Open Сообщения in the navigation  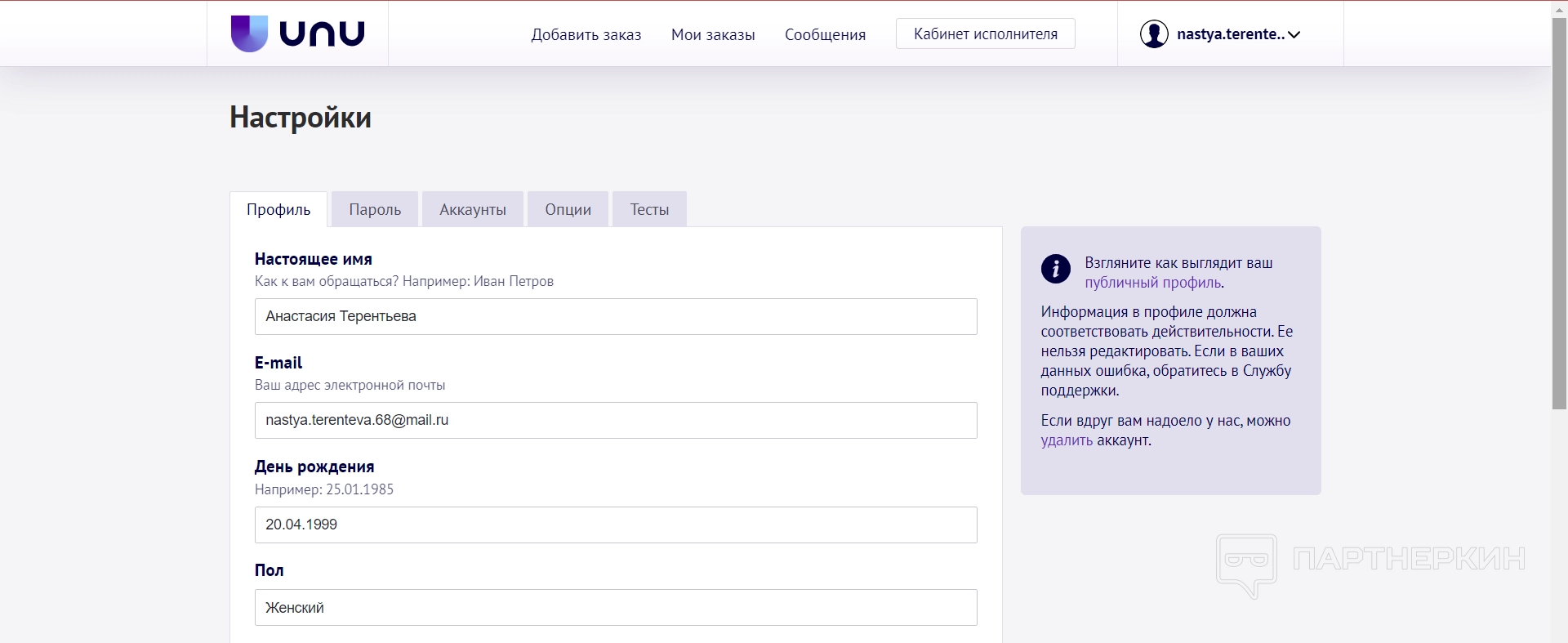pyautogui.click(x=825, y=35)
